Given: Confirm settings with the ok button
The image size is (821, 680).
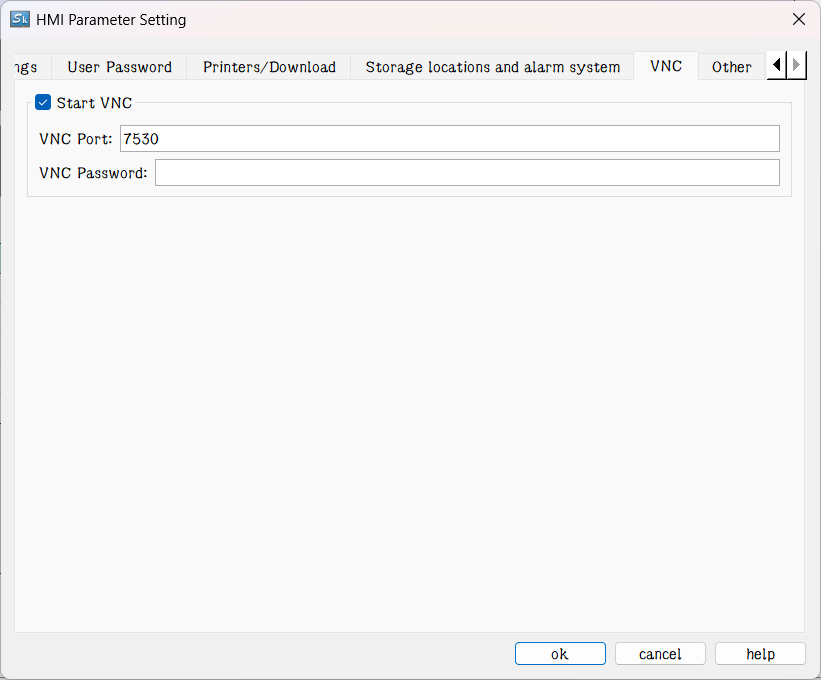Looking at the screenshot, I should tap(560, 654).
